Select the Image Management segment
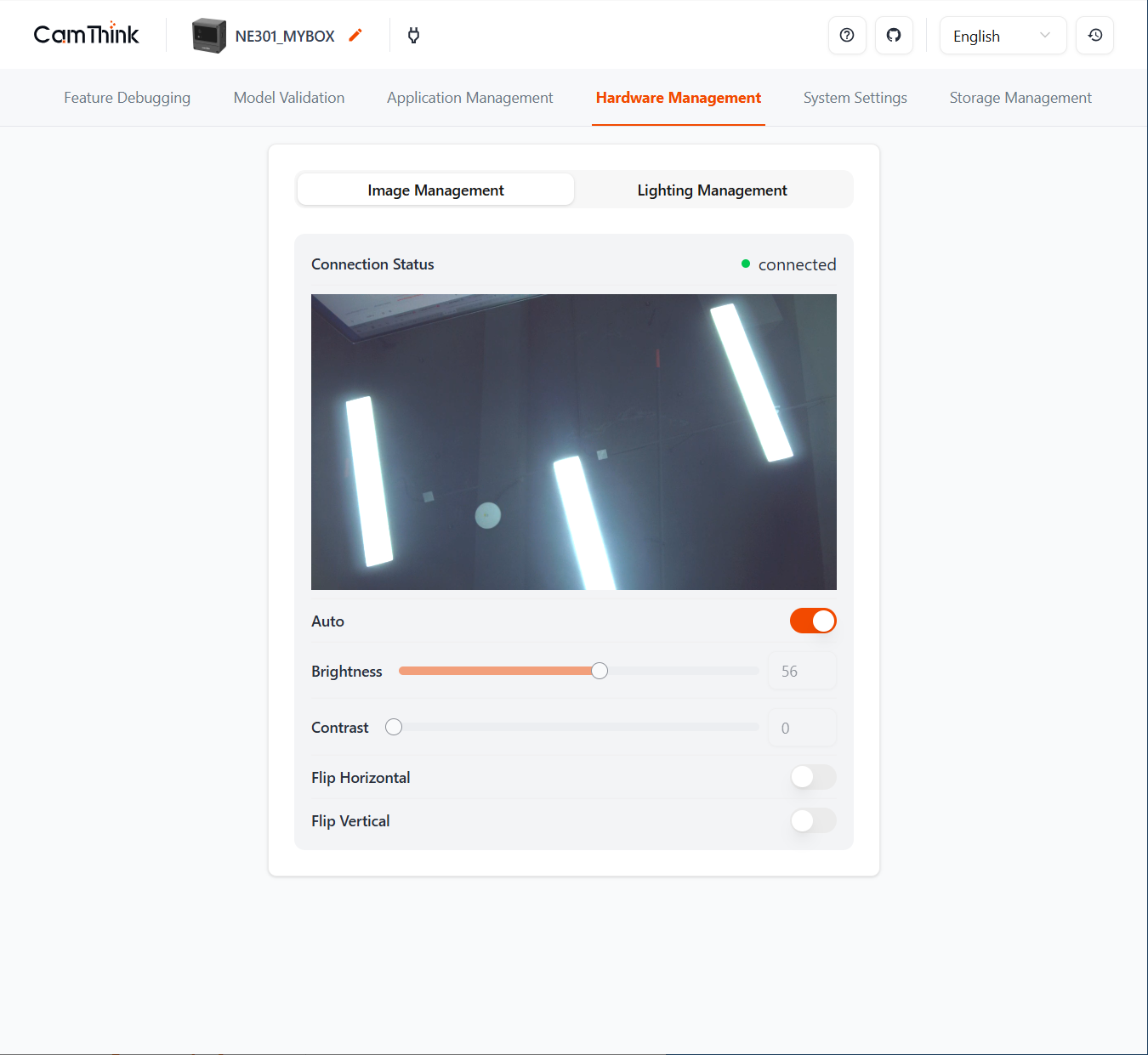Viewport: 1148px width, 1055px height. click(x=435, y=190)
